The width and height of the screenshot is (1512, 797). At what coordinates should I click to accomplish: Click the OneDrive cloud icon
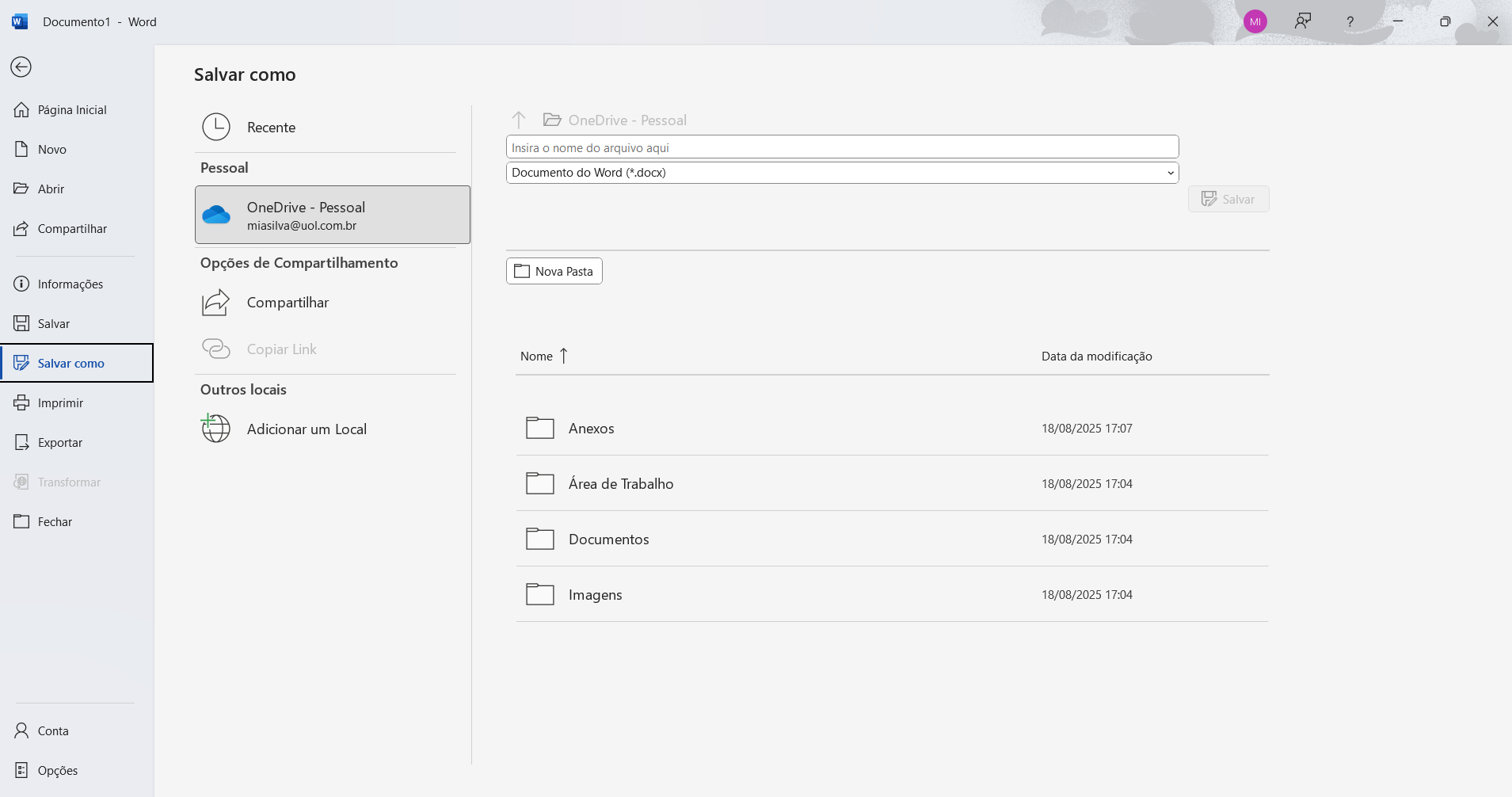click(216, 215)
